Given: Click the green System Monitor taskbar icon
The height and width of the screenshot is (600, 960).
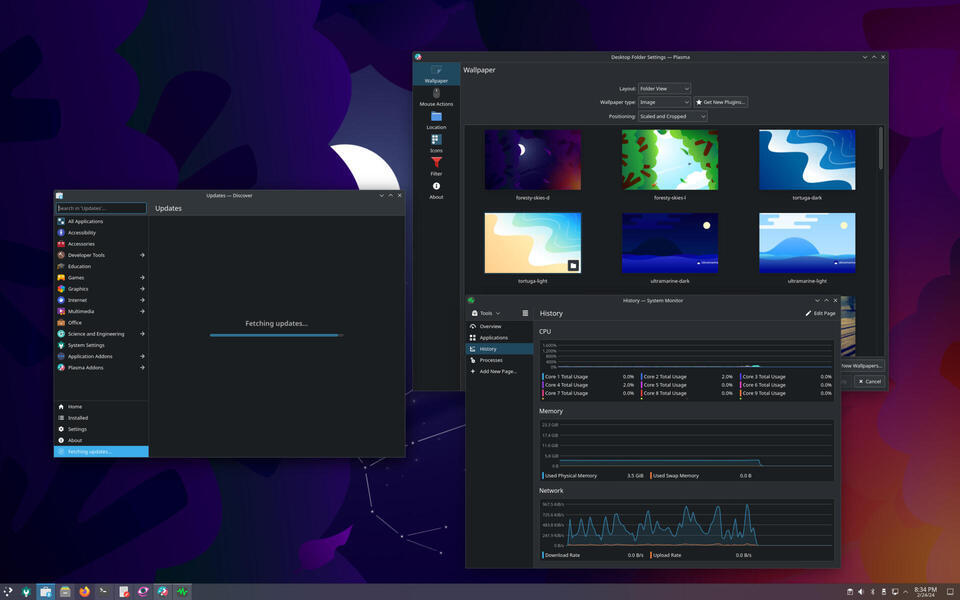Looking at the screenshot, I should click(182, 591).
